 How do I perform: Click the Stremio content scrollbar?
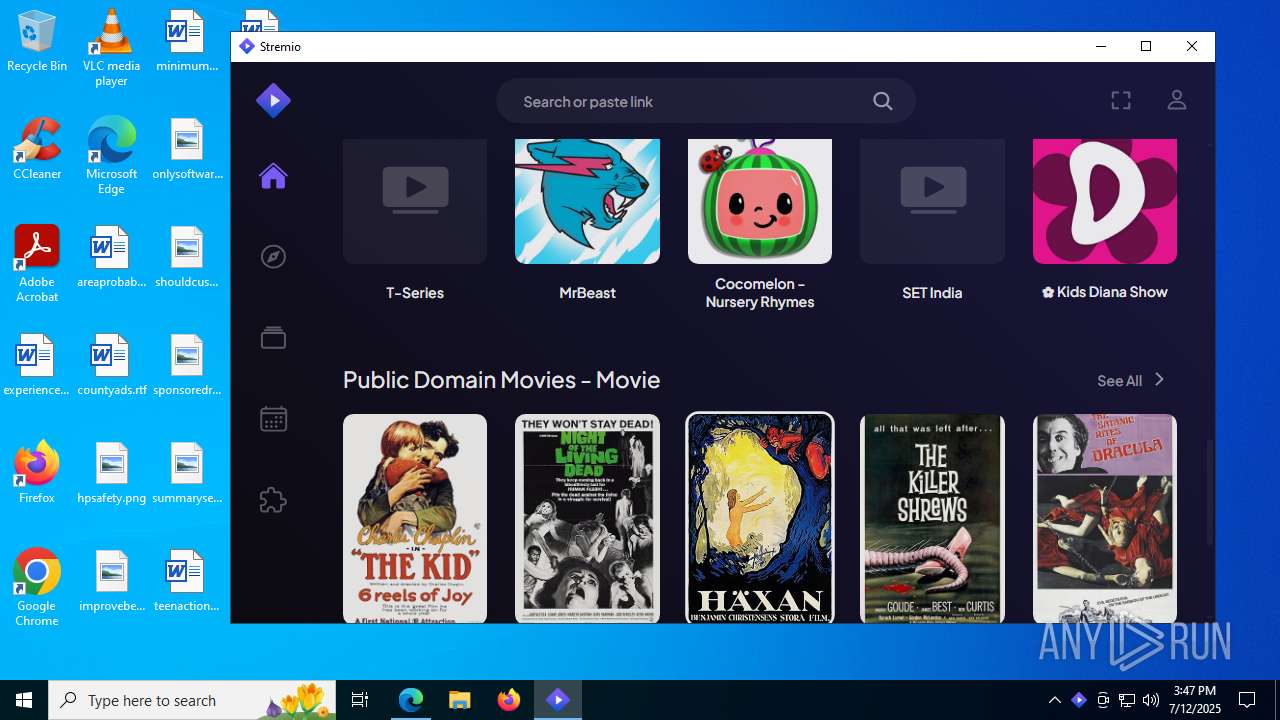coord(1208,492)
